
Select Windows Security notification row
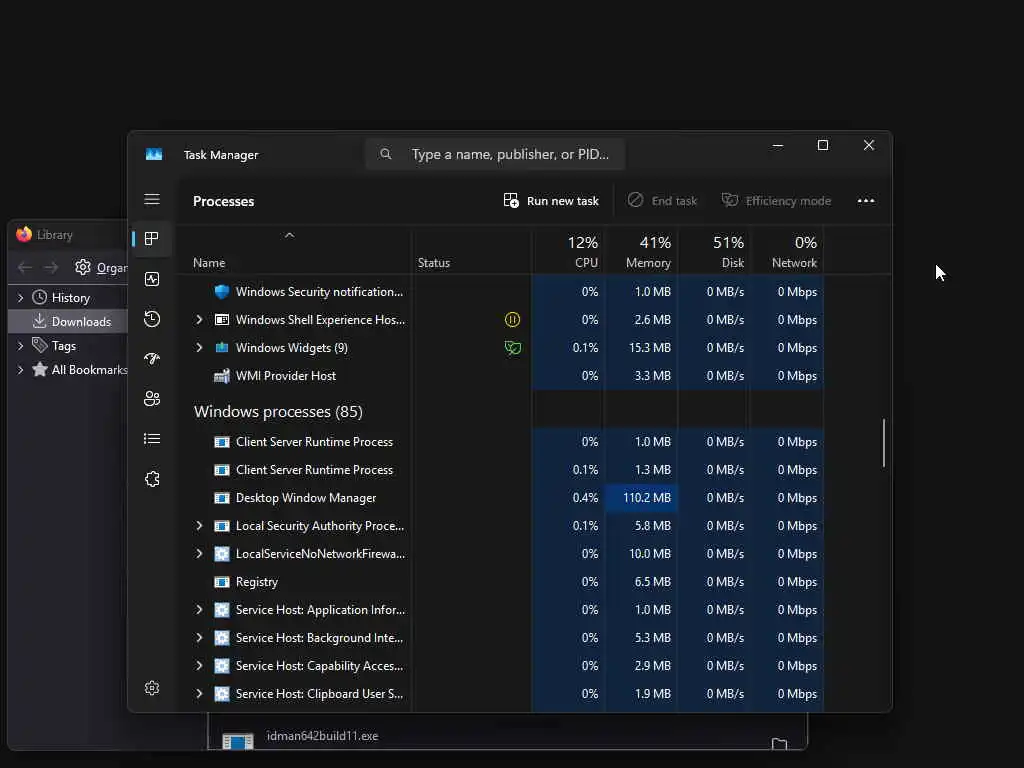click(x=501, y=292)
